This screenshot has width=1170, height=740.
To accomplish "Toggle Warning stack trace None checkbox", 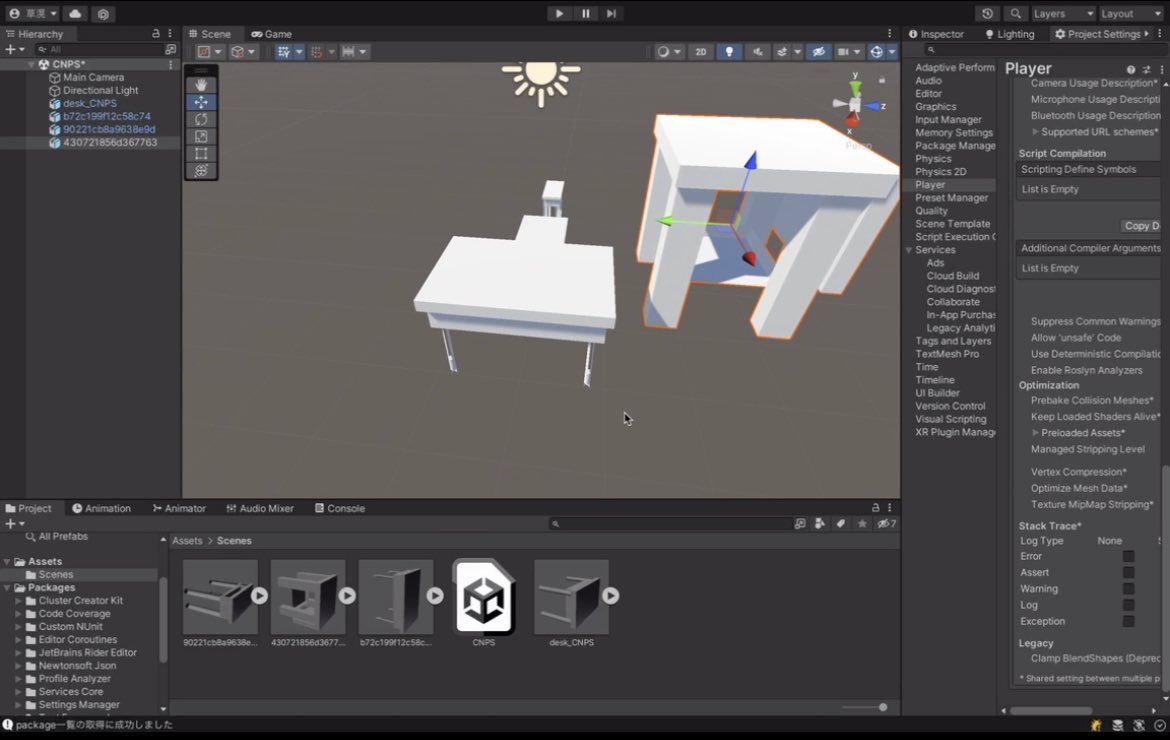I will (1128, 589).
